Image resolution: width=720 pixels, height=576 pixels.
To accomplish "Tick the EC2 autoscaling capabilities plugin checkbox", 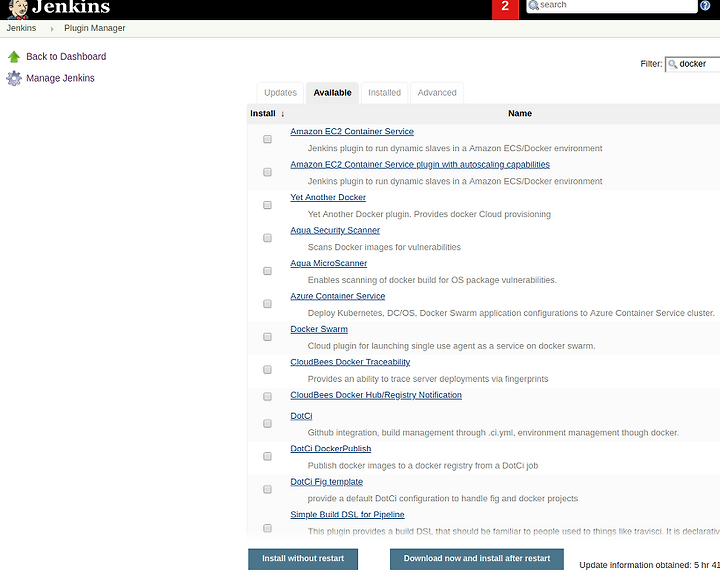I will 267,172.
